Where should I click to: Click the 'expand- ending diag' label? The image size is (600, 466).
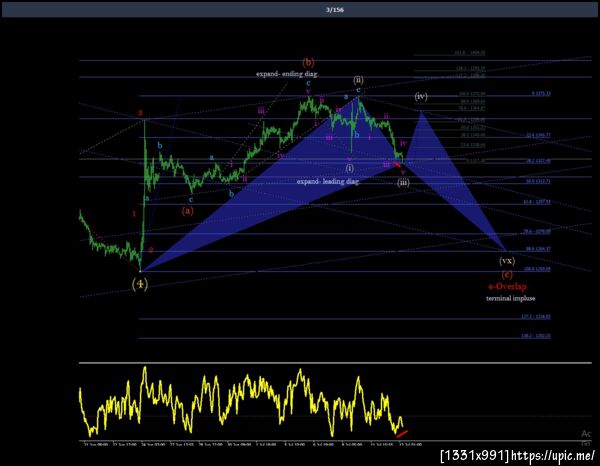(287, 74)
